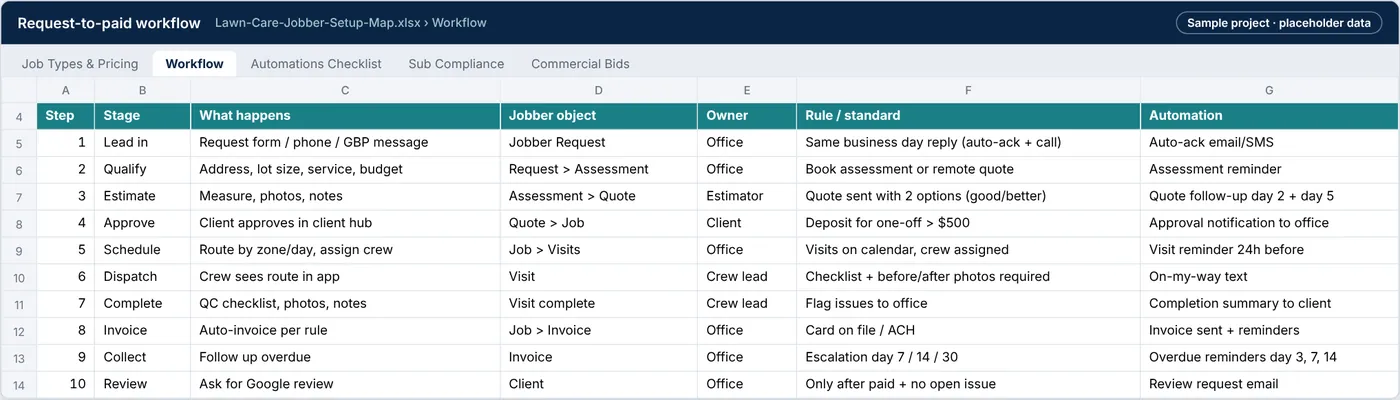The image size is (1400, 400).
Task: Select cell 'Review request email'
Action: 1269,384
